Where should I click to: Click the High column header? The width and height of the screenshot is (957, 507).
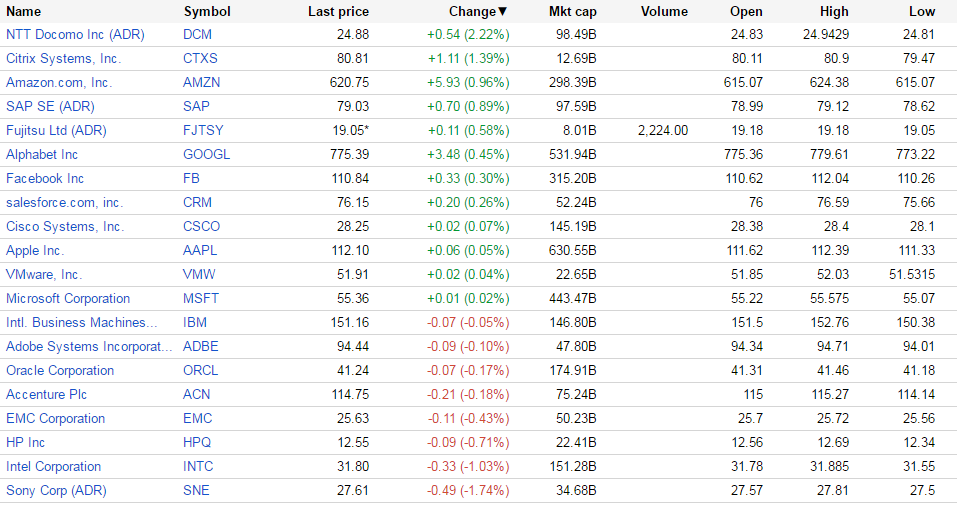point(834,12)
